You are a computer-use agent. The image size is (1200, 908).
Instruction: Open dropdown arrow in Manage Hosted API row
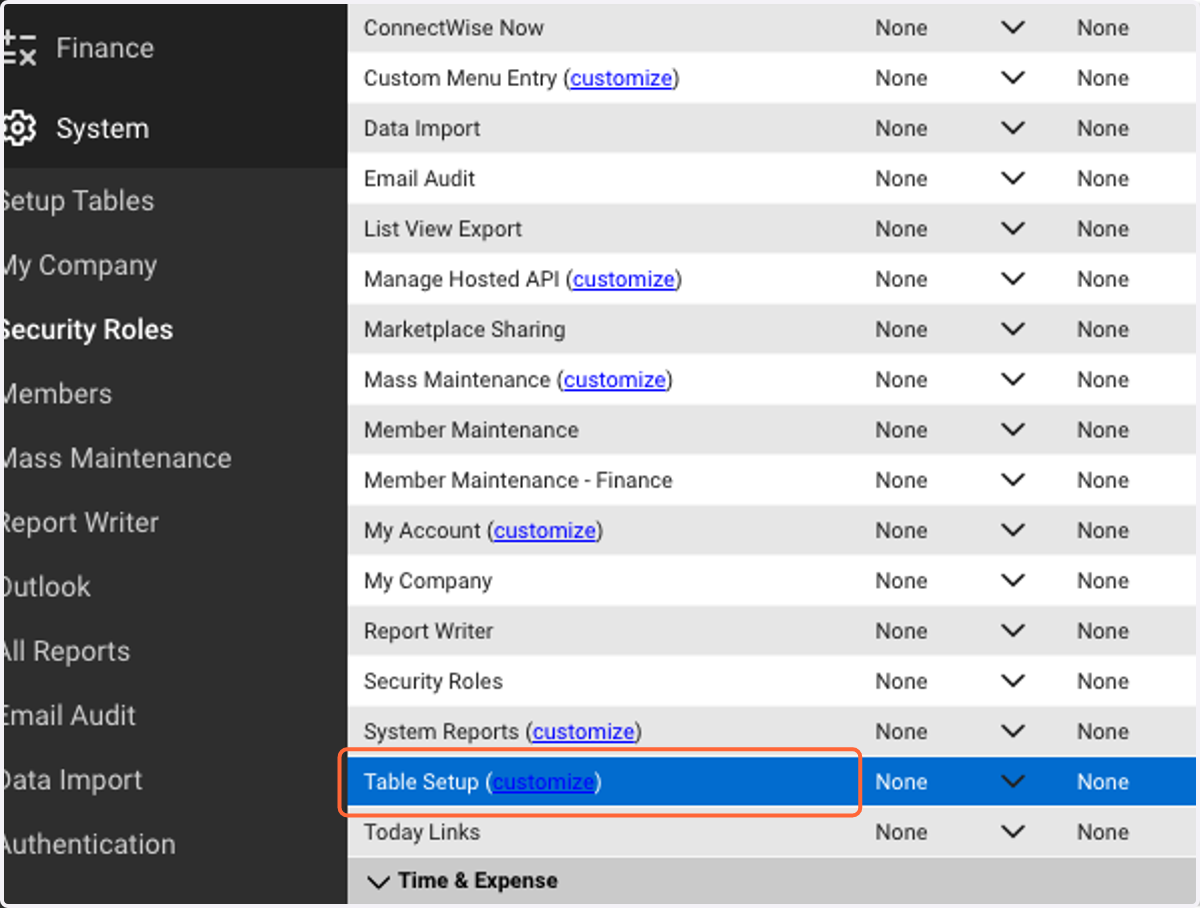[x=1013, y=279]
